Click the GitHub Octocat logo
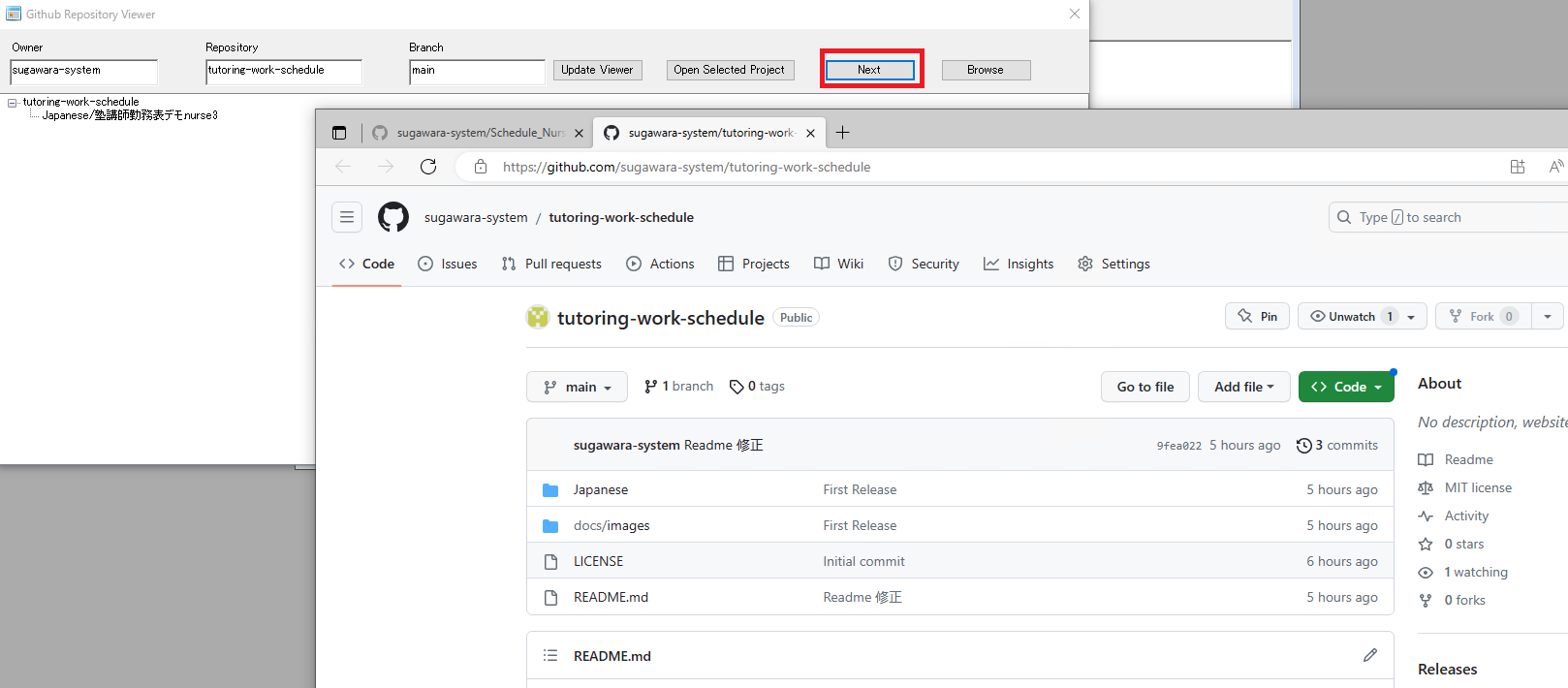The image size is (1568, 688). (393, 217)
